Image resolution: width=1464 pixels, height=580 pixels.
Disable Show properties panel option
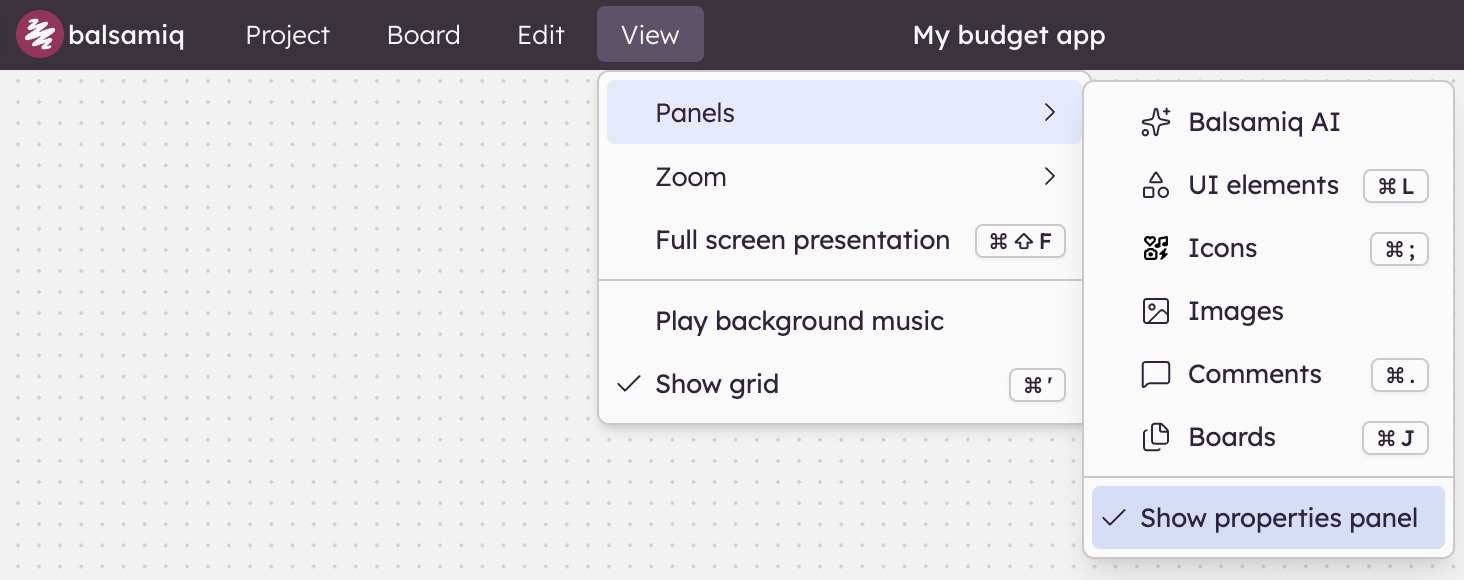click(1268, 518)
